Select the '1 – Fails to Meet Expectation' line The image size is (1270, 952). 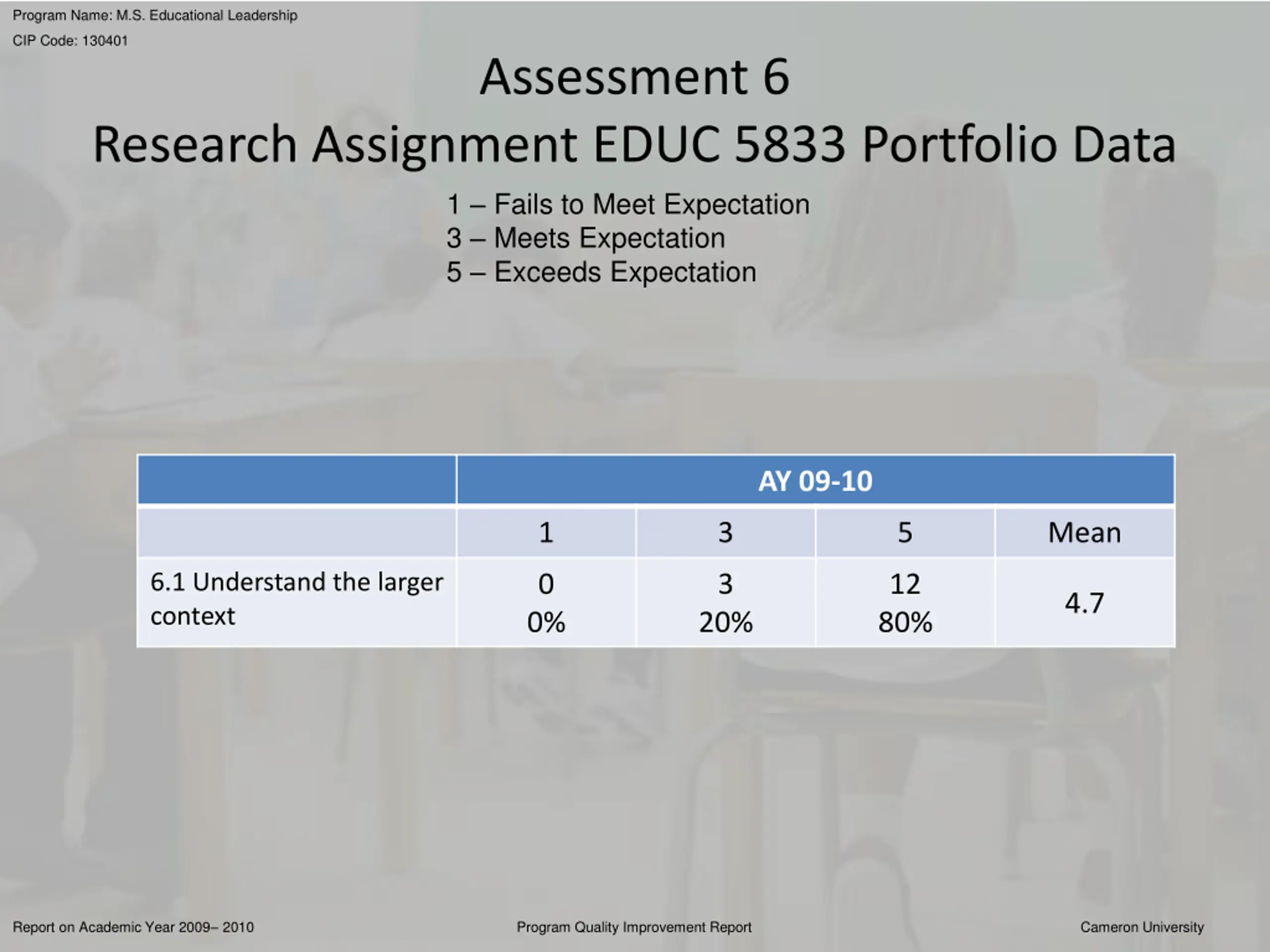[x=628, y=204]
